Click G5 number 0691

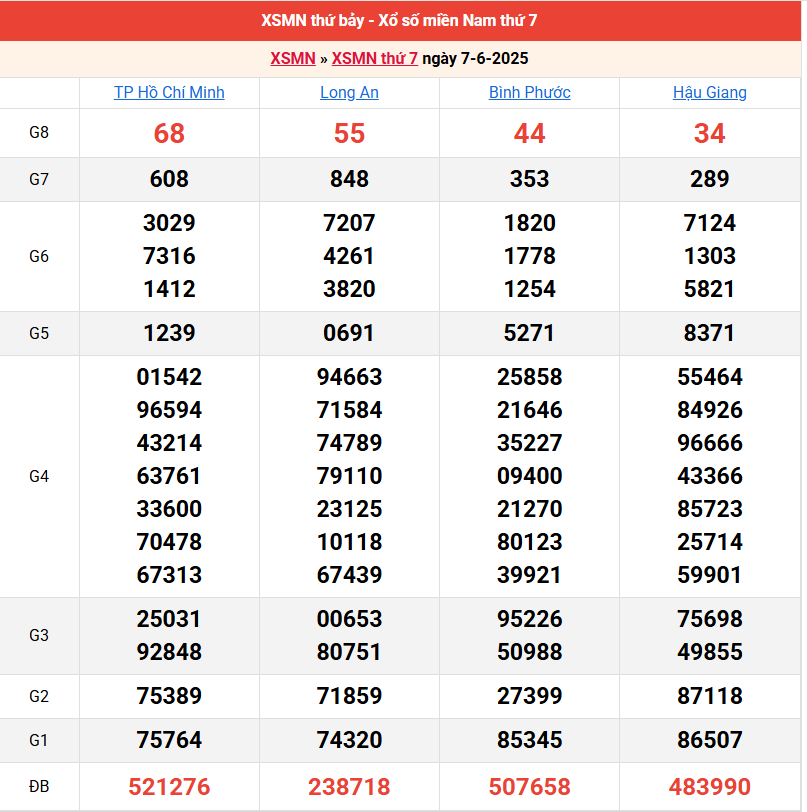click(349, 333)
